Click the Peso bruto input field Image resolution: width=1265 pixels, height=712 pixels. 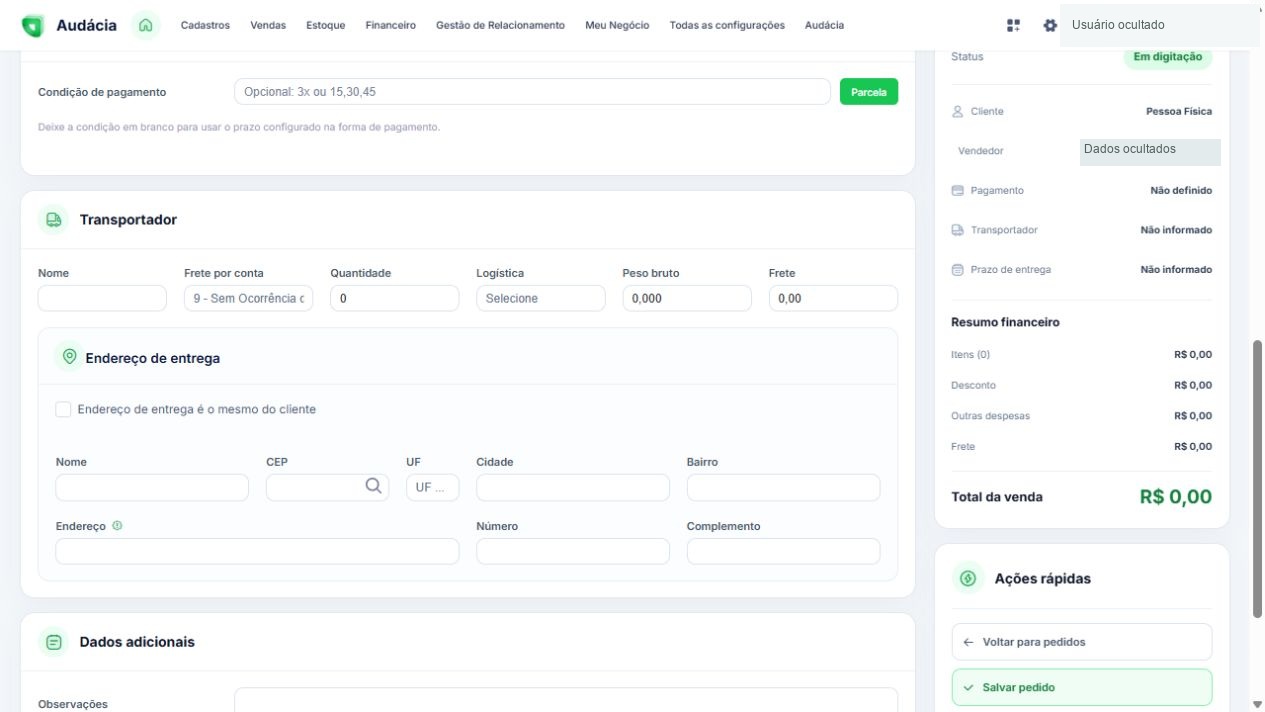point(686,298)
